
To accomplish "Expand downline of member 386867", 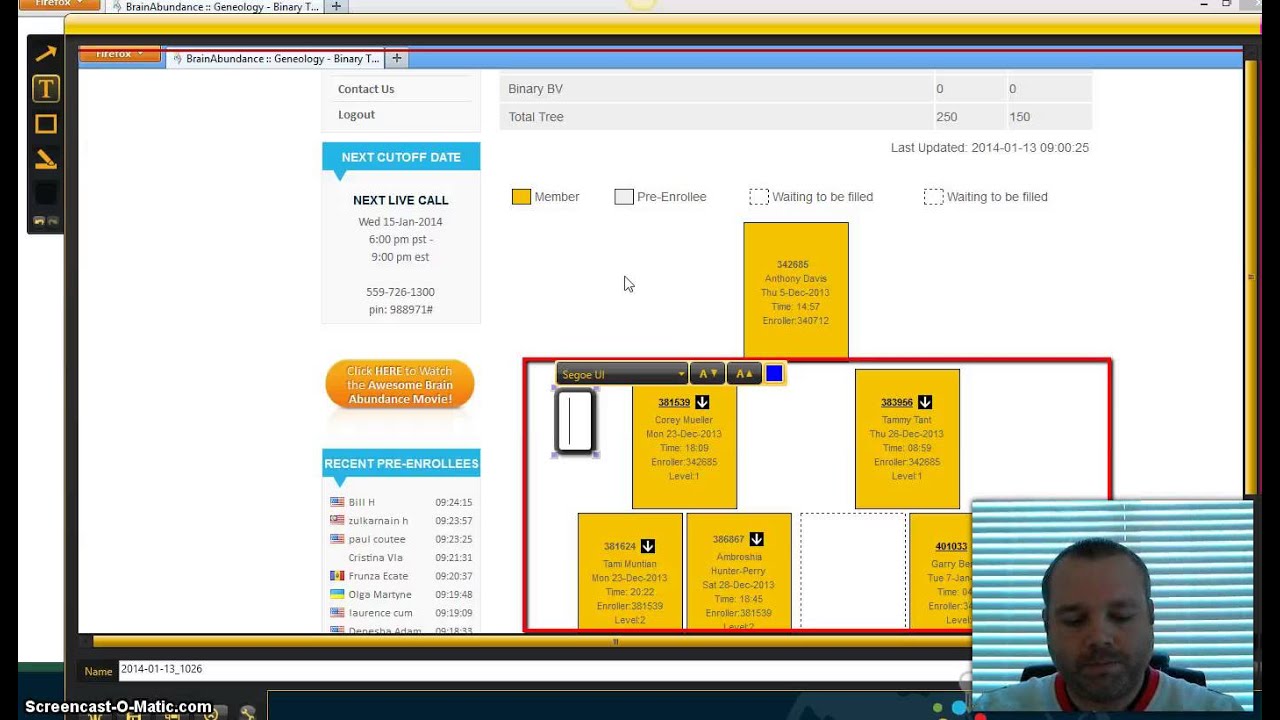I will (756, 539).
